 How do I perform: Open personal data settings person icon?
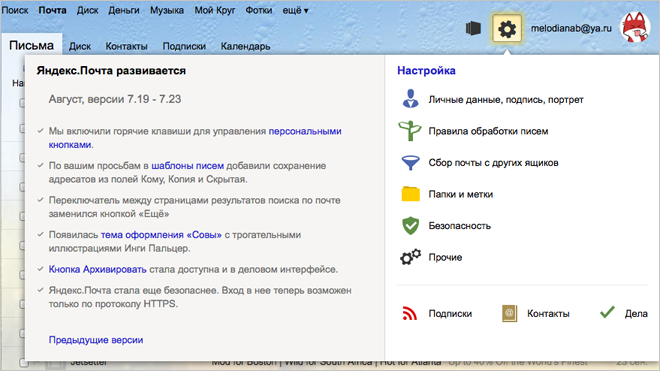tap(410, 99)
